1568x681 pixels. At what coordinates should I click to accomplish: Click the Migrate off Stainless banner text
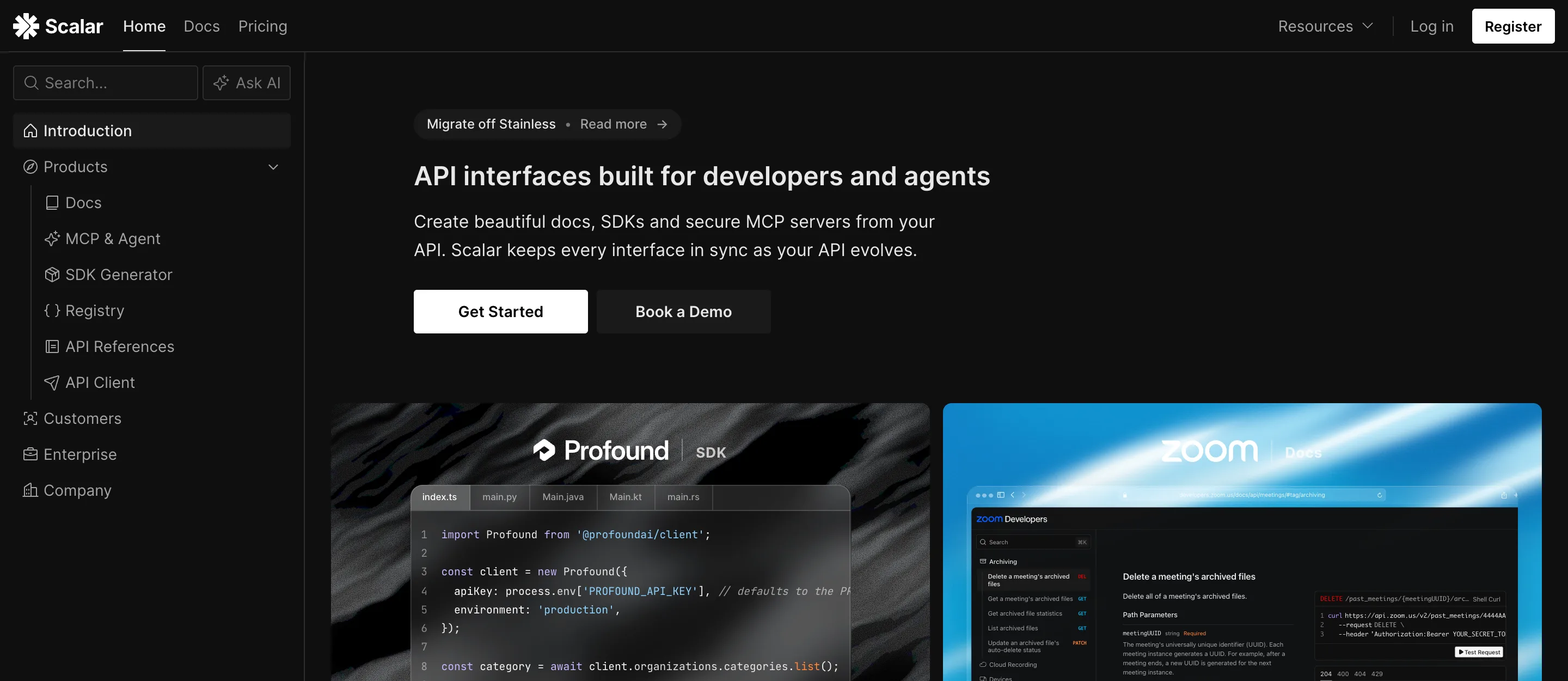491,124
